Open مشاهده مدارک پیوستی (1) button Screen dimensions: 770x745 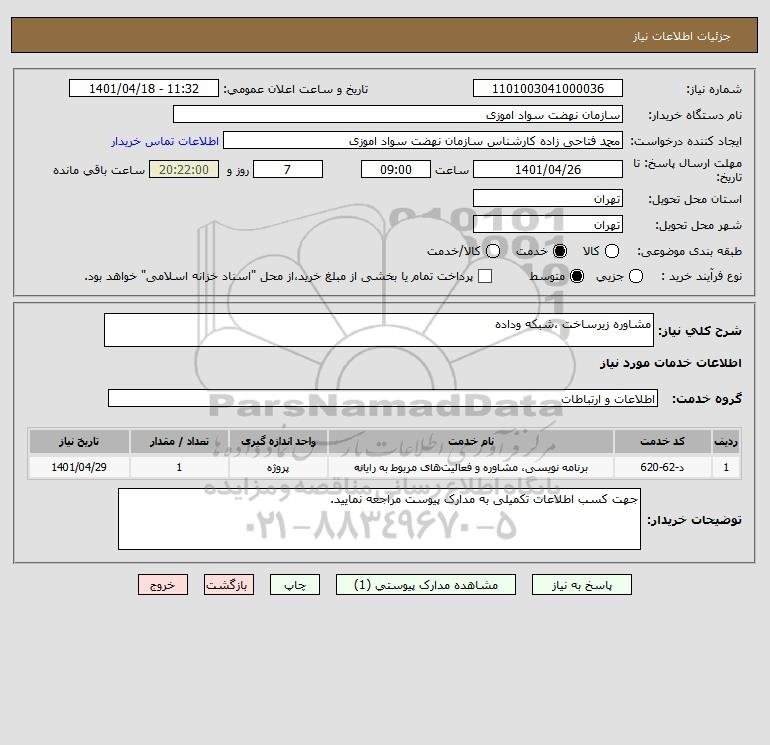point(426,585)
